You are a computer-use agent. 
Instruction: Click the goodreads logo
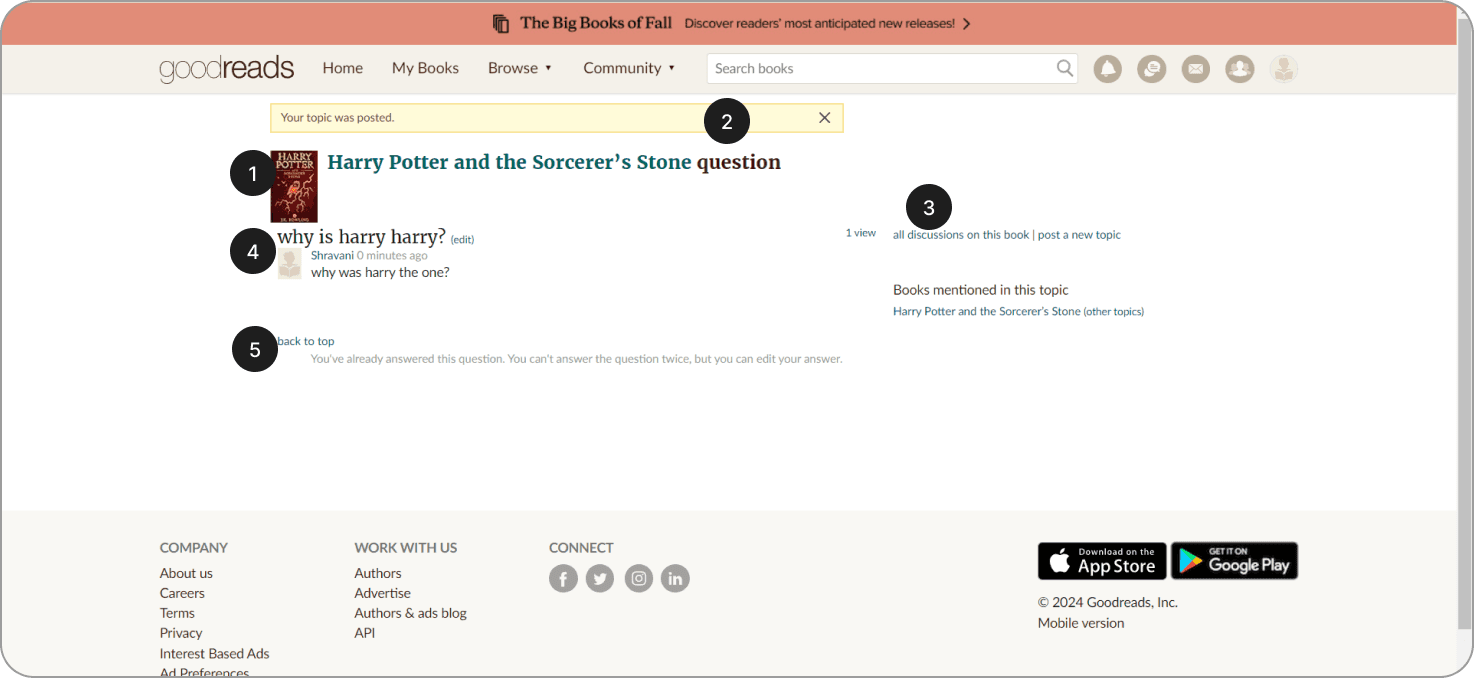click(x=227, y=68)
